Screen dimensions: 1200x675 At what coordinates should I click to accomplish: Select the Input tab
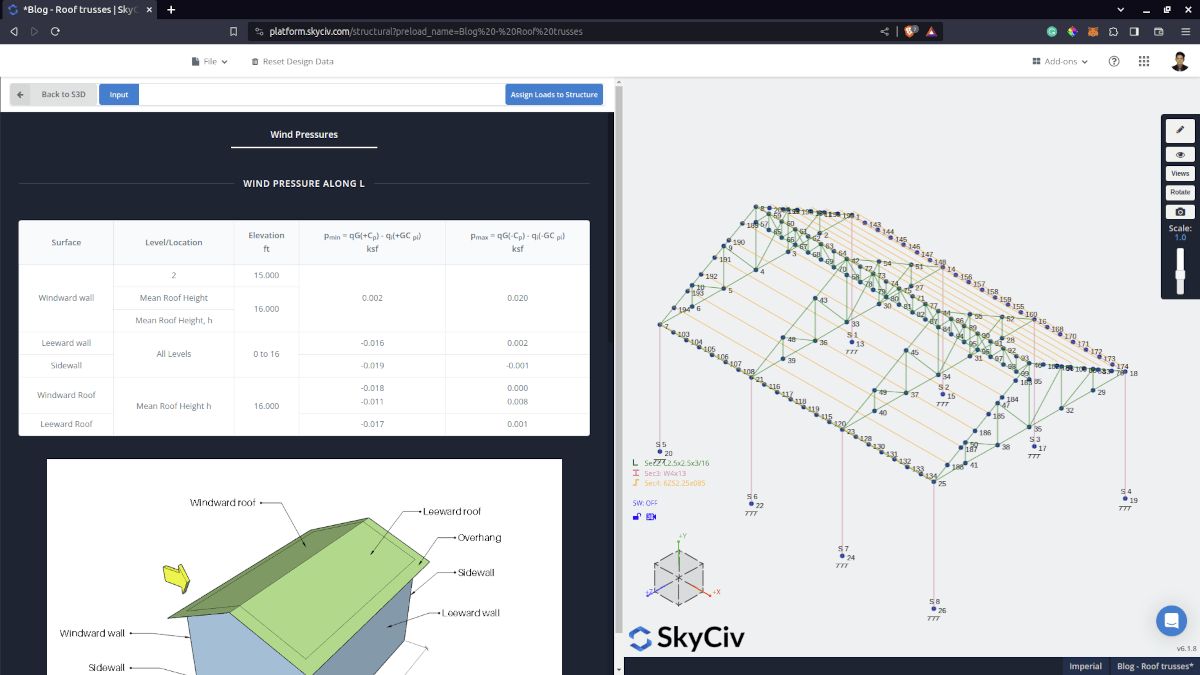click(119, 95)
